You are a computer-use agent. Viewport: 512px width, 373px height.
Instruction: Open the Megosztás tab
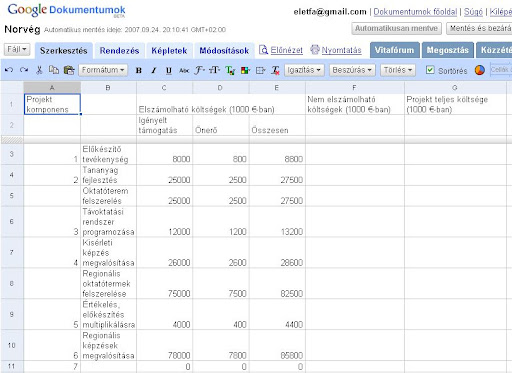[448, 50]
